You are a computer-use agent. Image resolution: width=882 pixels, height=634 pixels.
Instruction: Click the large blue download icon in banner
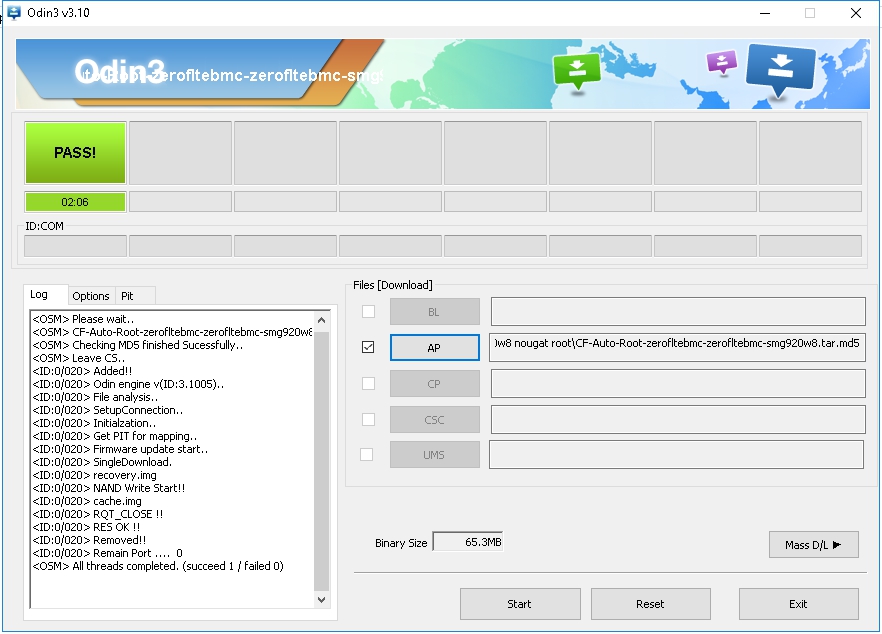780,71
